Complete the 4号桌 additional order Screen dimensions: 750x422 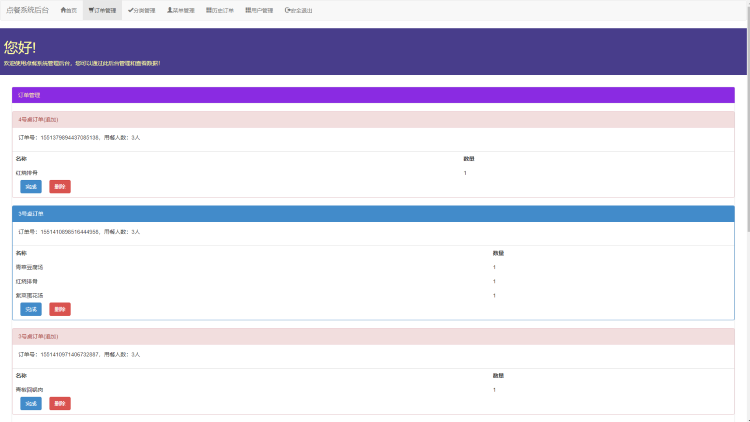tap(31, 187)
